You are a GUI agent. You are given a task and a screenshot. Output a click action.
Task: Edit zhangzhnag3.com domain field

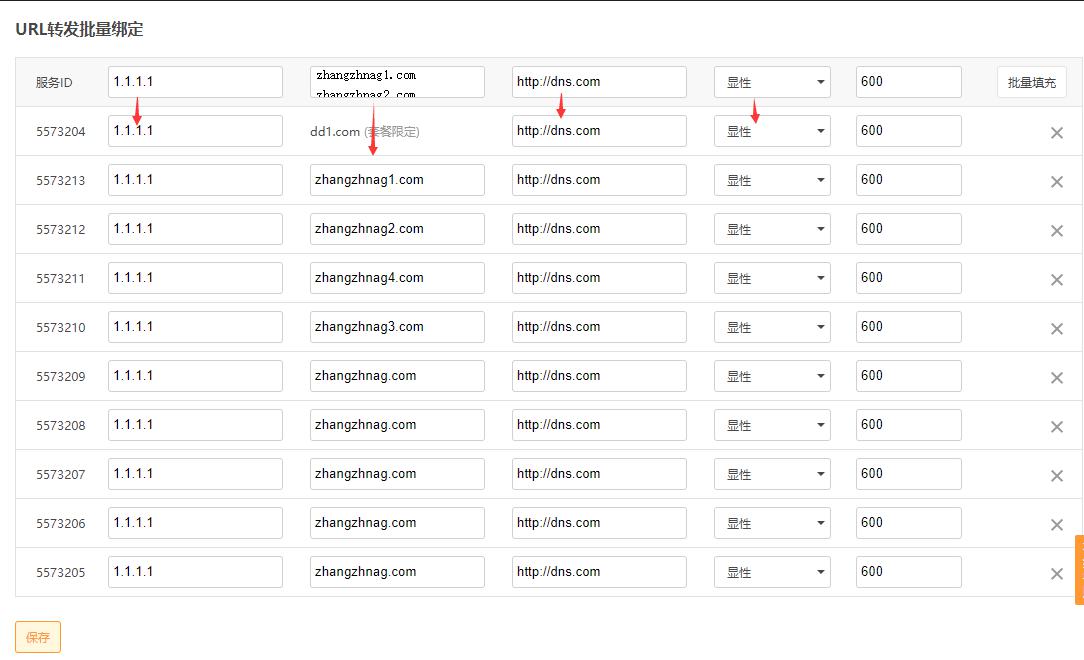point(397,327)
